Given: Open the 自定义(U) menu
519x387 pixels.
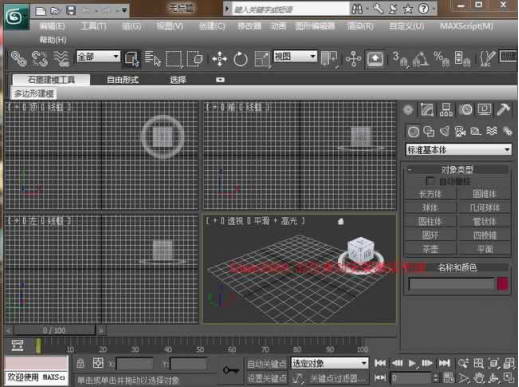Looking at the screenshot, I should click(407, 26).
